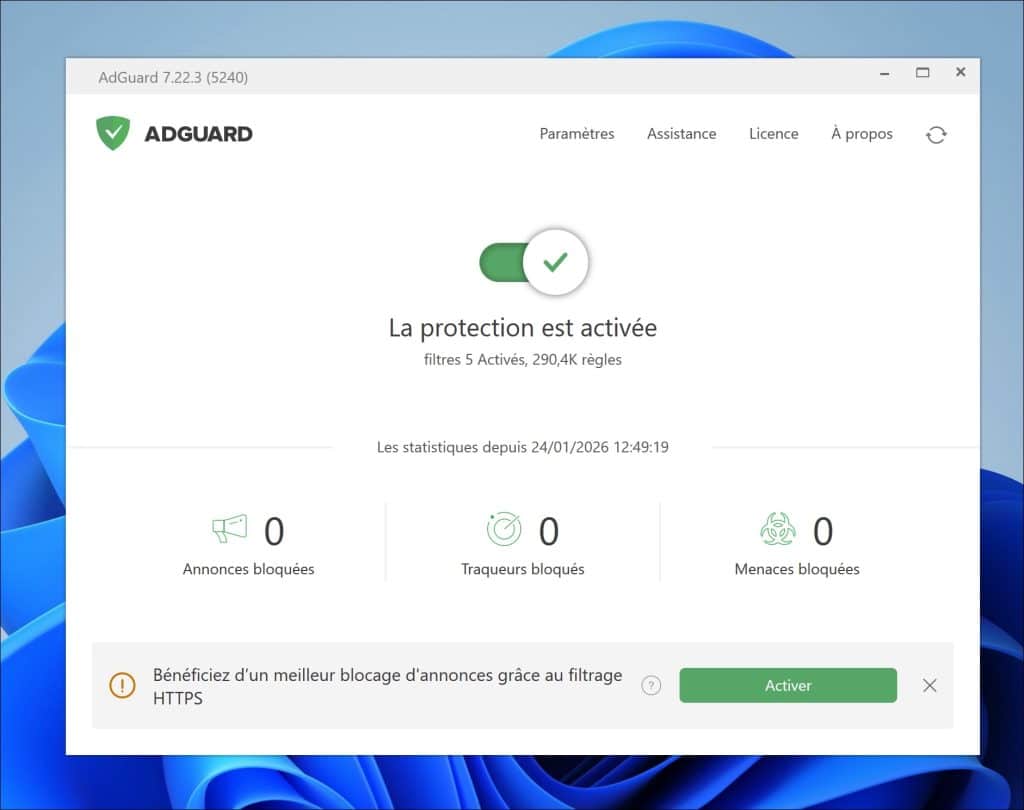Click the blocked trackers stopwatch icon
Screen dimensions: 1024x810
point(506,530)
